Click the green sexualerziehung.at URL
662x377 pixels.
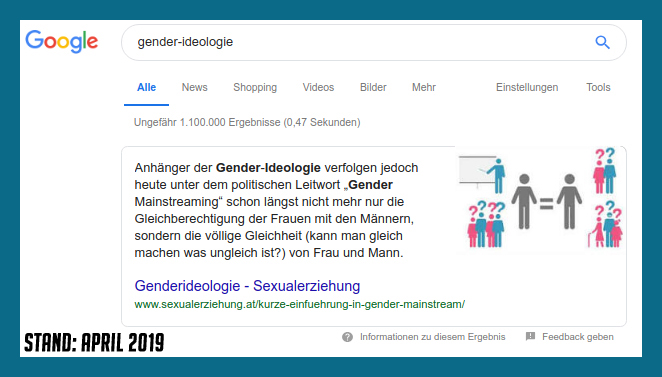[300, 304]
